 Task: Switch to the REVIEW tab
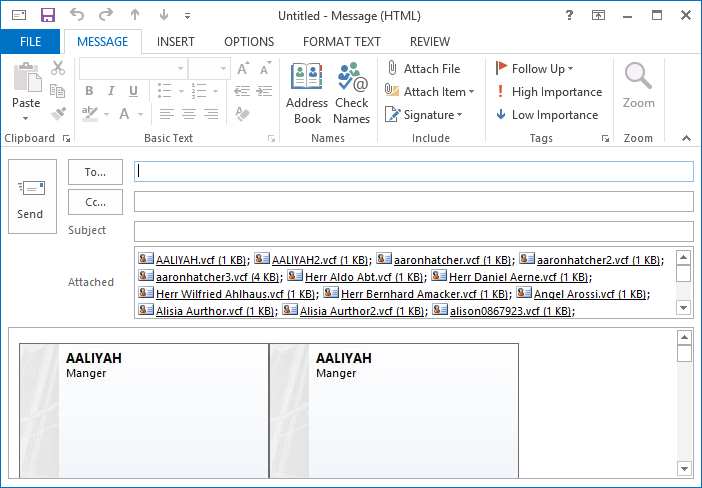430,42
